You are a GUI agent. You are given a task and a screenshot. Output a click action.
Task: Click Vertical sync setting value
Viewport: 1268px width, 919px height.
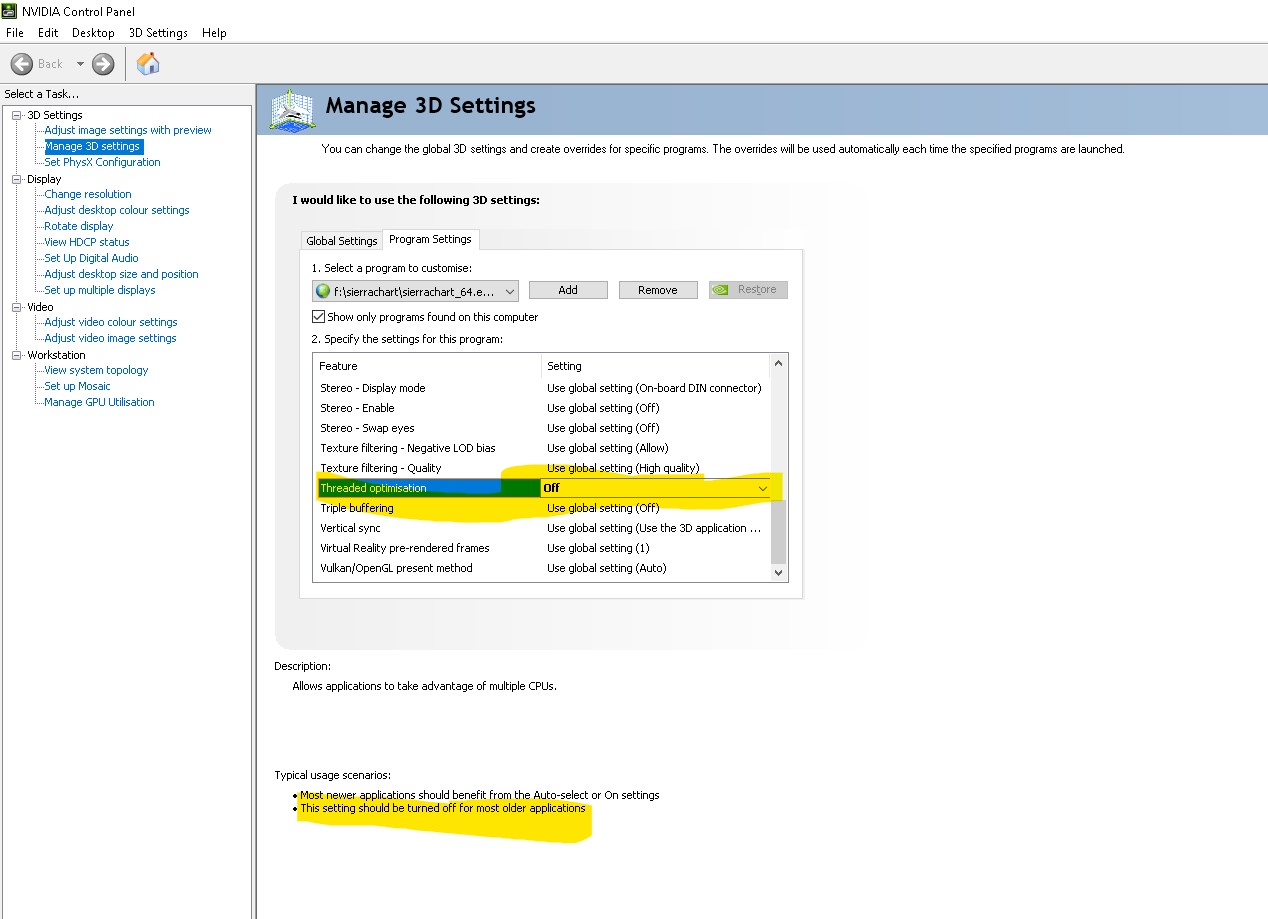click(655, 528)
